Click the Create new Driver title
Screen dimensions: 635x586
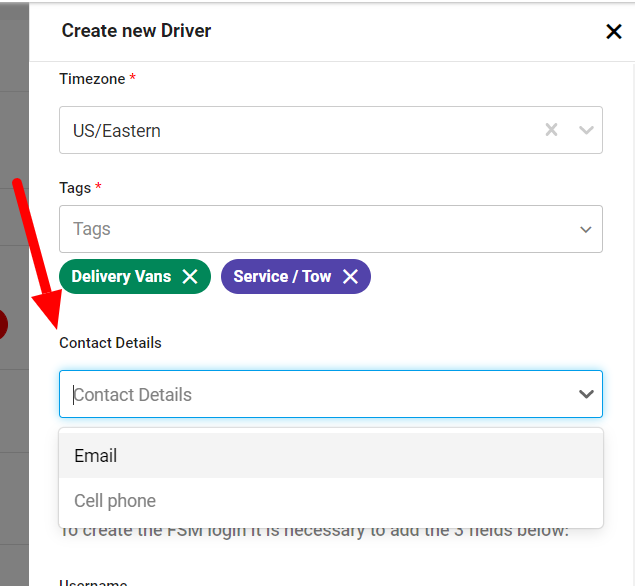point(136,31)
